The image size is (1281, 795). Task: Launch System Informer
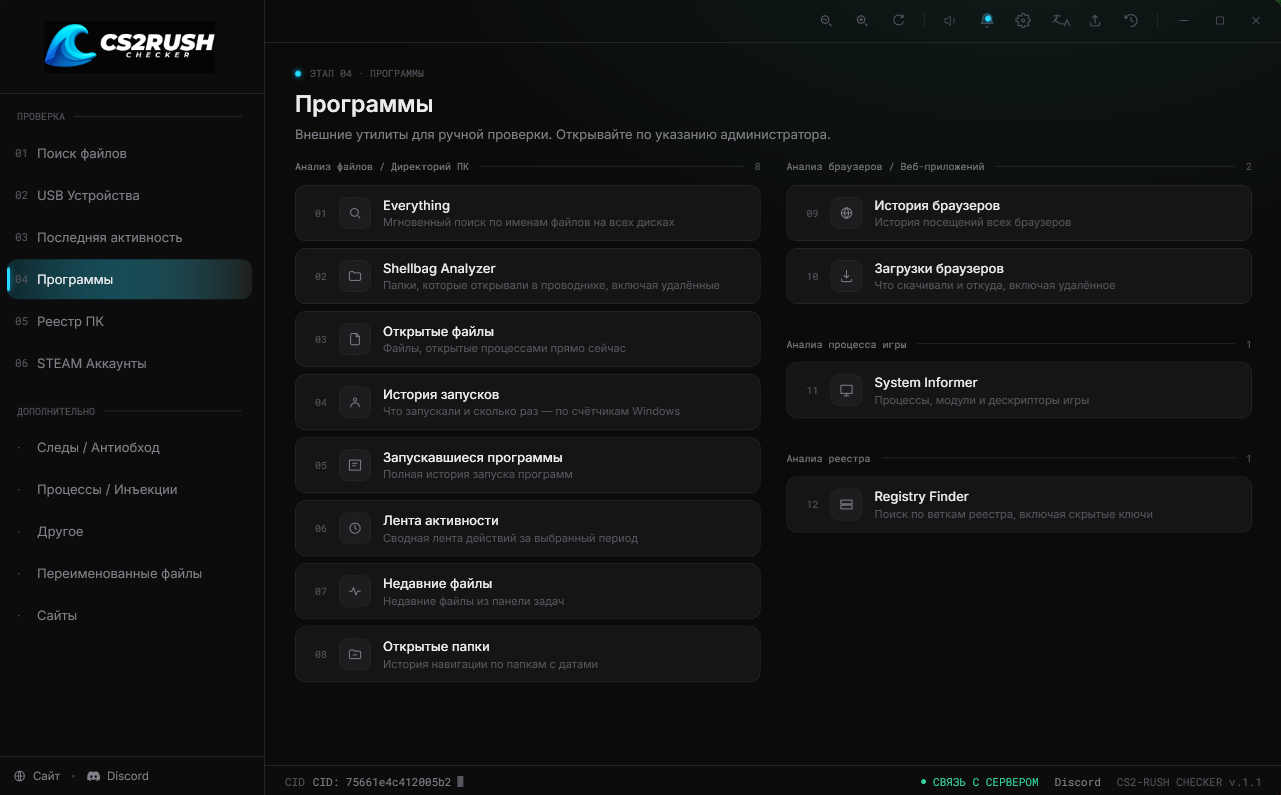point(1019,390)
